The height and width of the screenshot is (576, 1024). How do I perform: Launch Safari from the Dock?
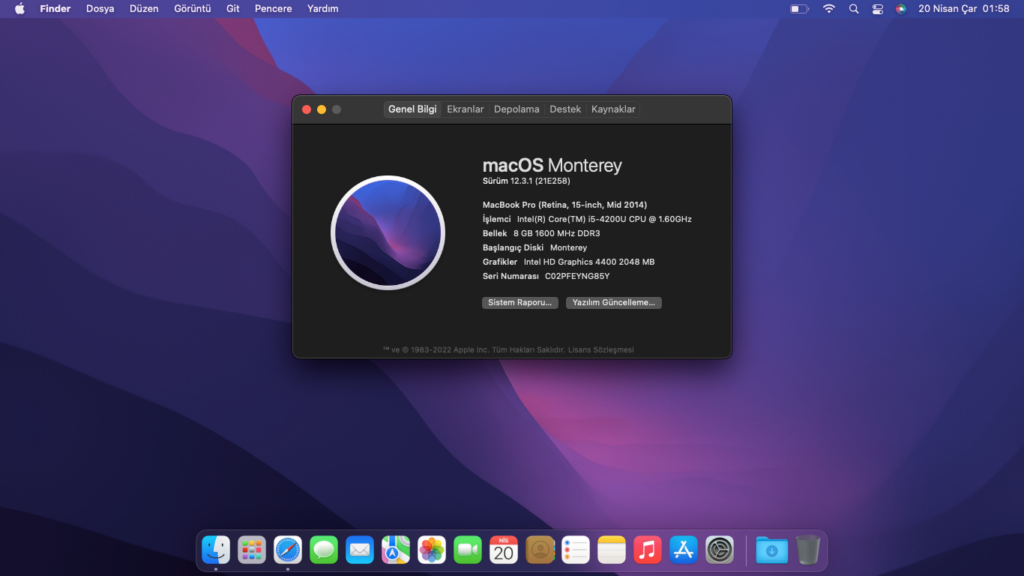(x=287, y=550)
